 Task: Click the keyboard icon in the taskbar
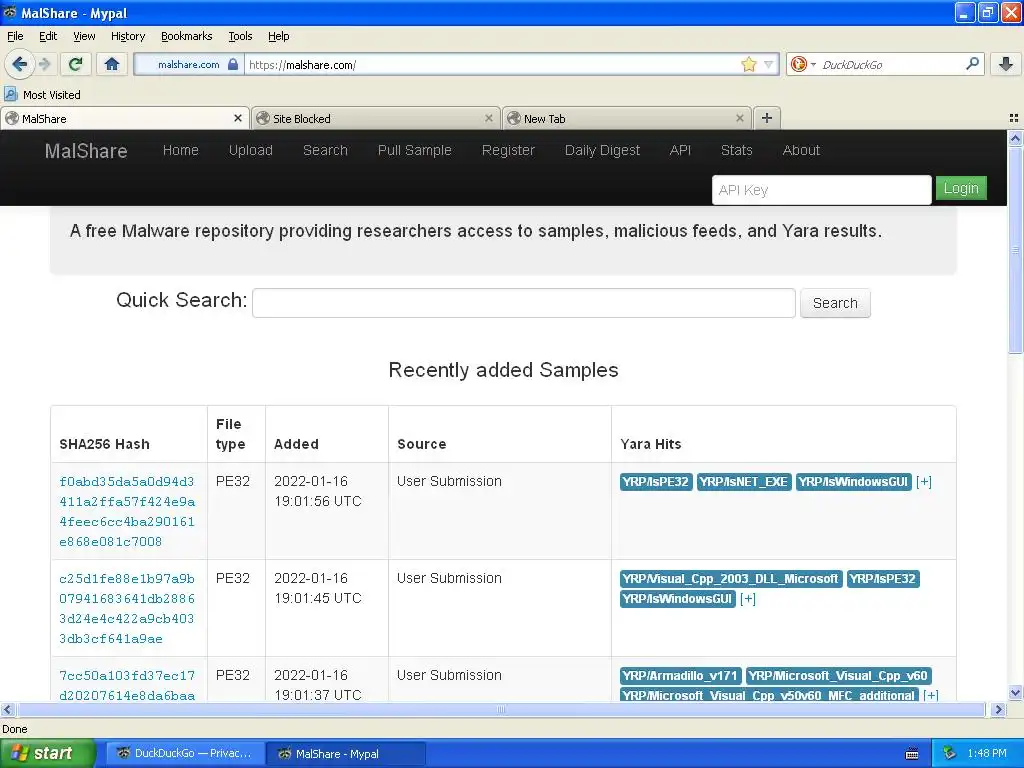[912, 754]
